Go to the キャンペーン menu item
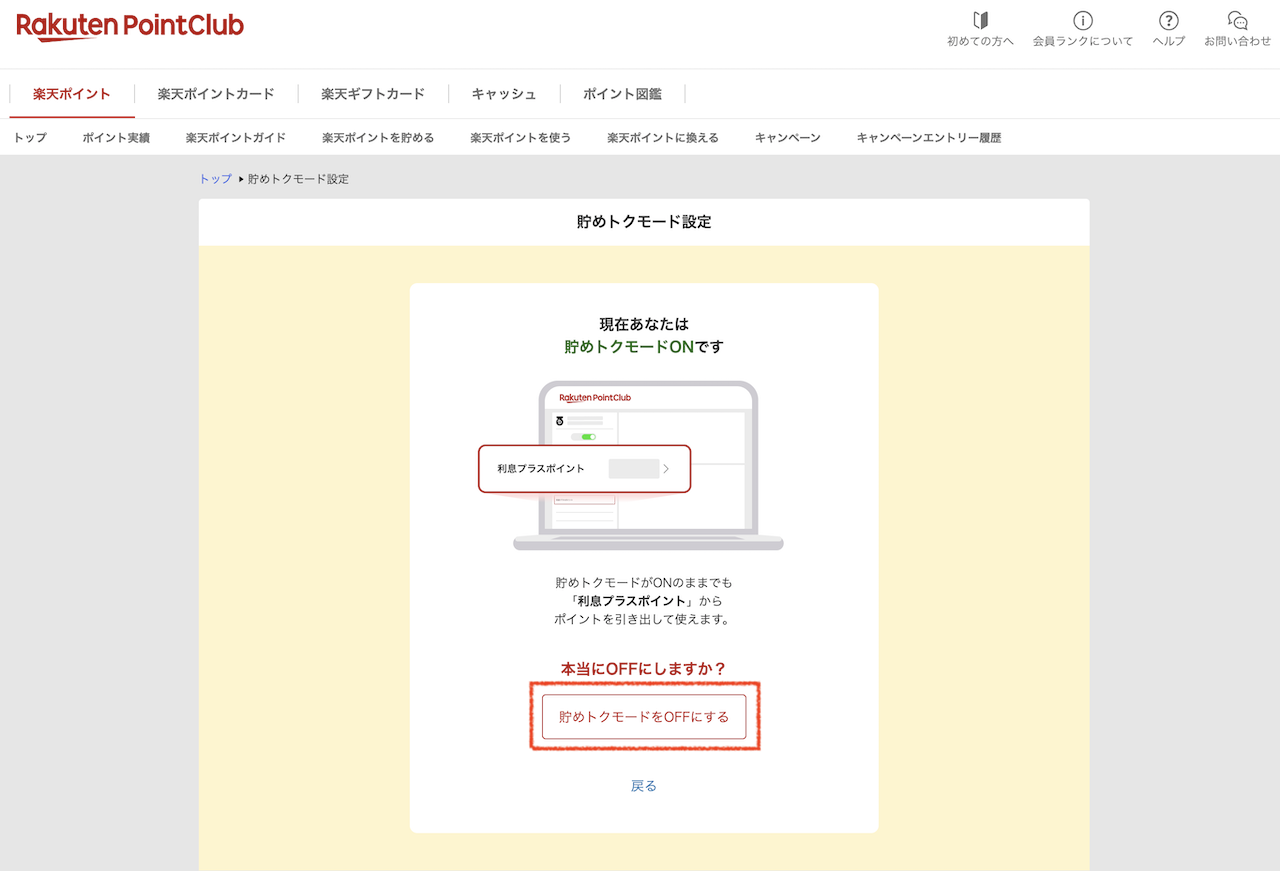Image resolution: width=1280 pixels, height=871 pixels. (788, 138)
